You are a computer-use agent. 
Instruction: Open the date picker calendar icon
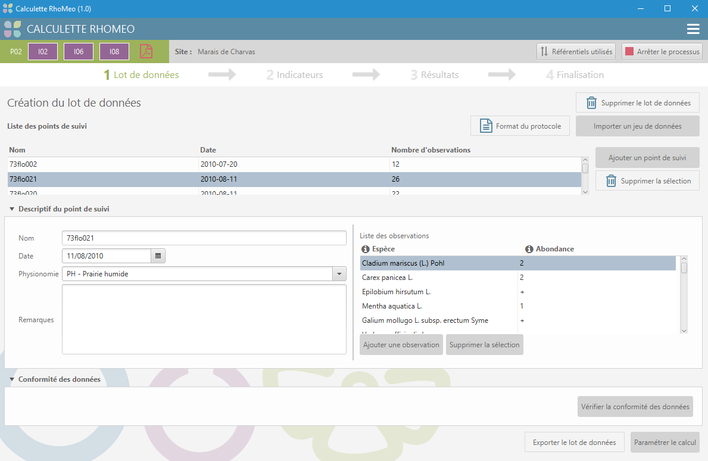coord(158,256)
